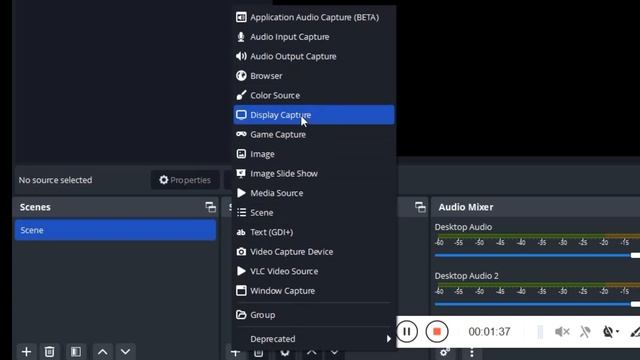
Task: Click the Audio Mixer panel title
Action: (466, 207)
